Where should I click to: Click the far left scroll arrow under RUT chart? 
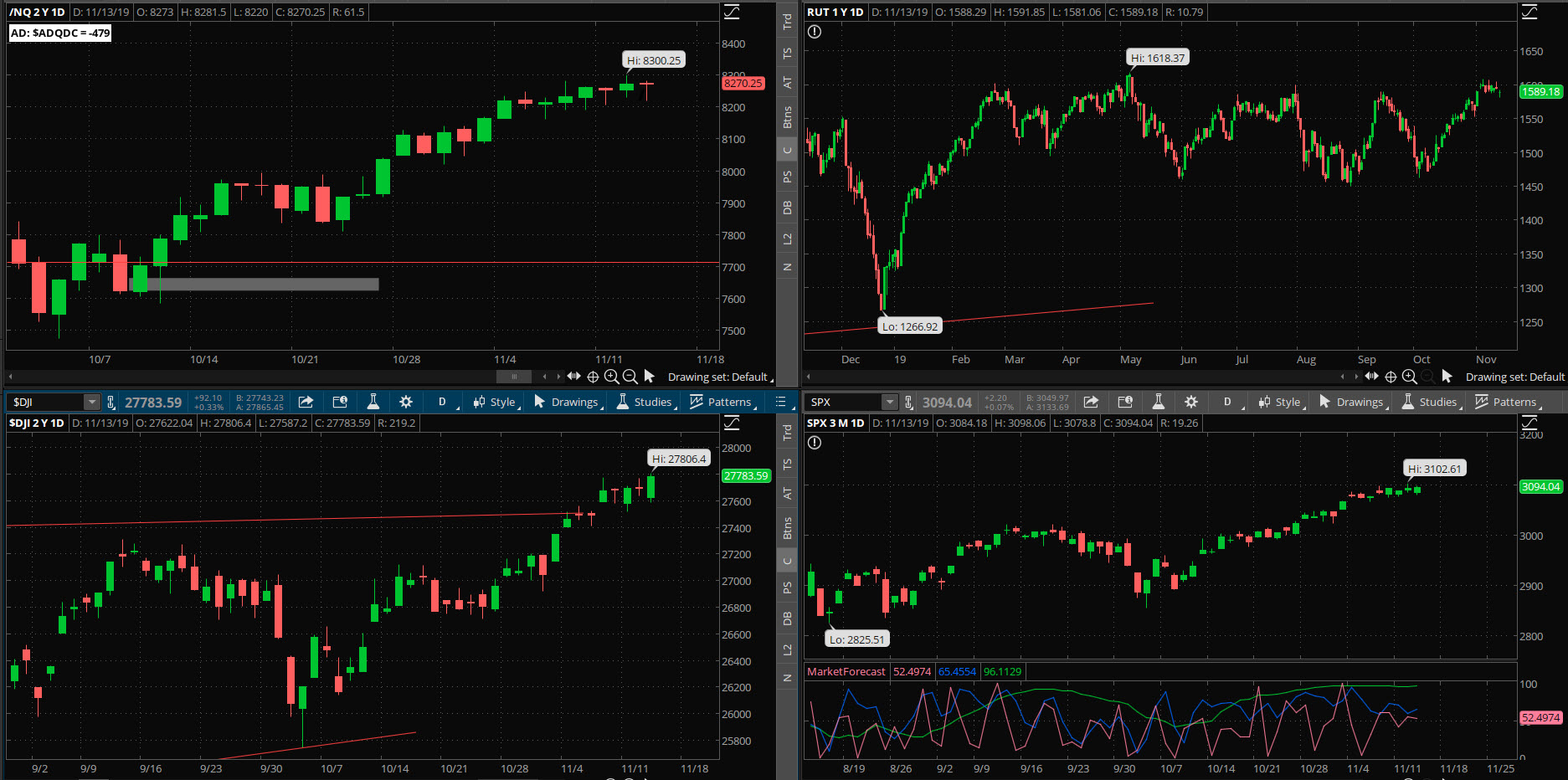tap(808, 377)
